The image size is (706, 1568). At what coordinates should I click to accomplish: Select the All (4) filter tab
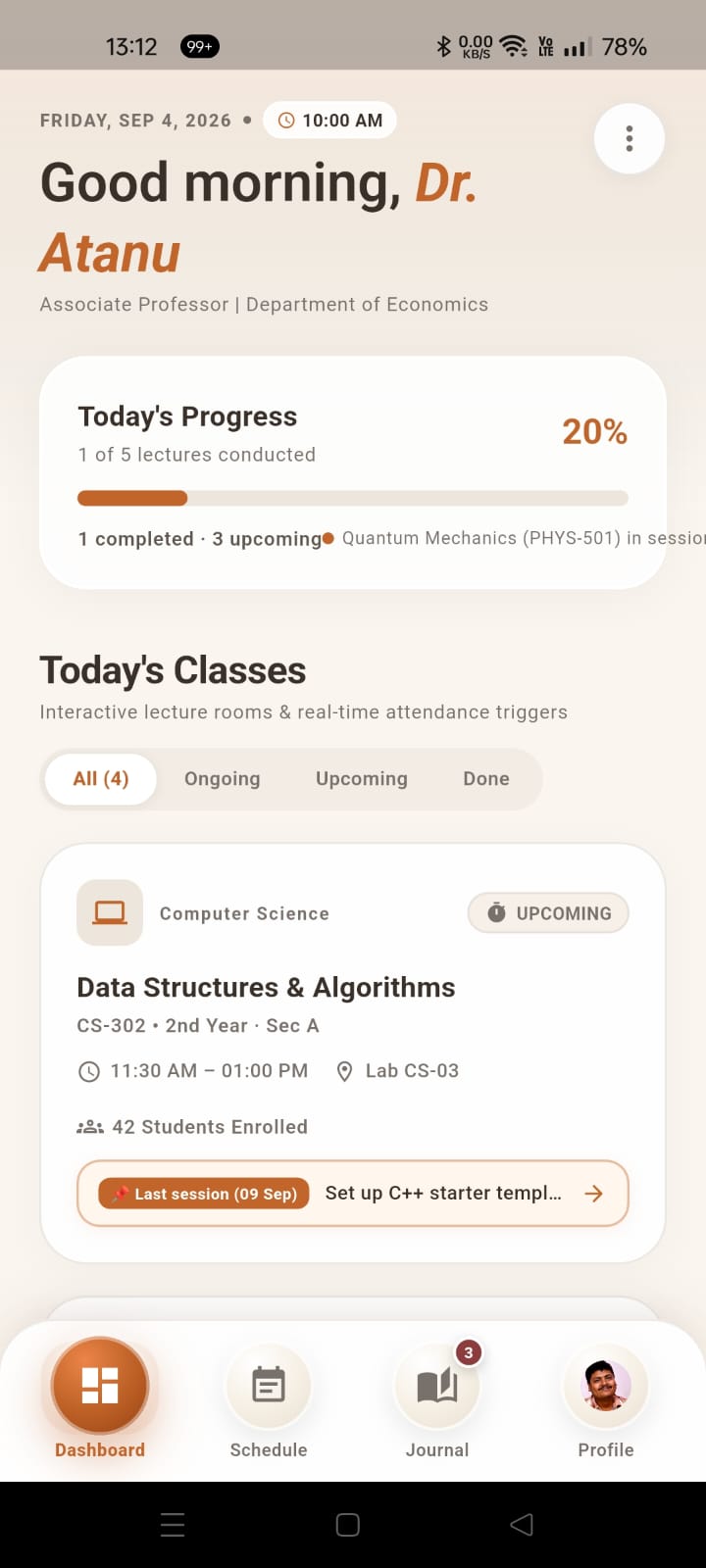101,779
